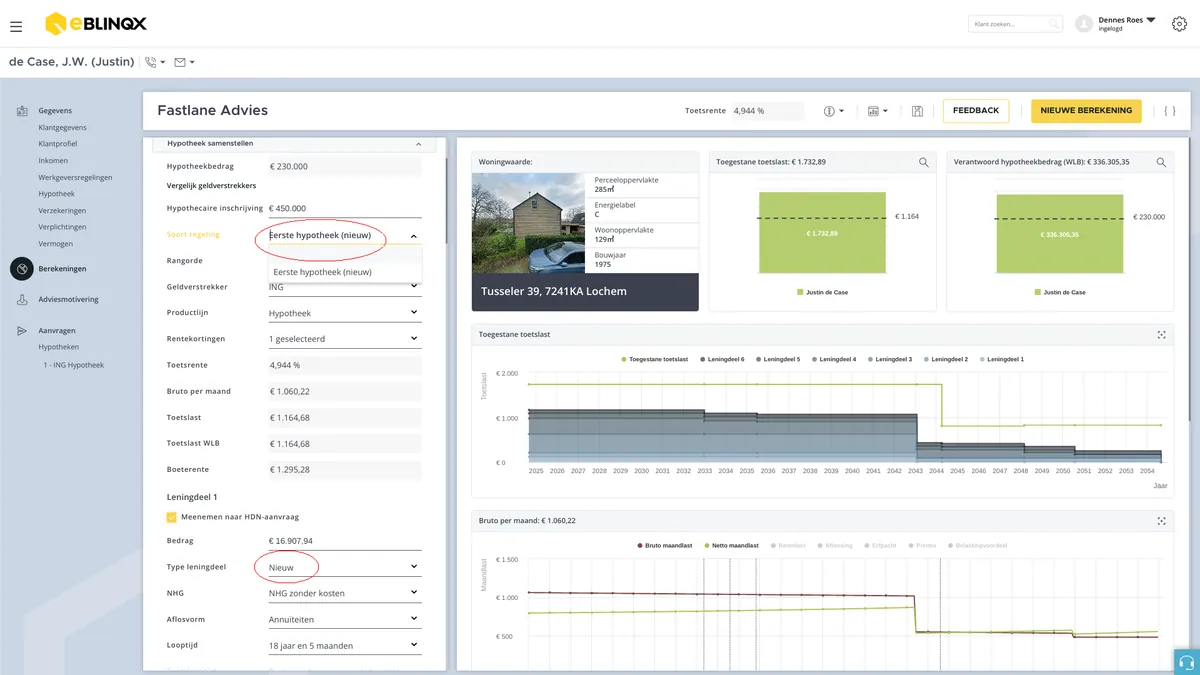The width and height of the screenshot is (1200, 675).
Task: Click the NIEUWE BEREKENING button
Action: pyautogui.click(x=1086, y=111)
